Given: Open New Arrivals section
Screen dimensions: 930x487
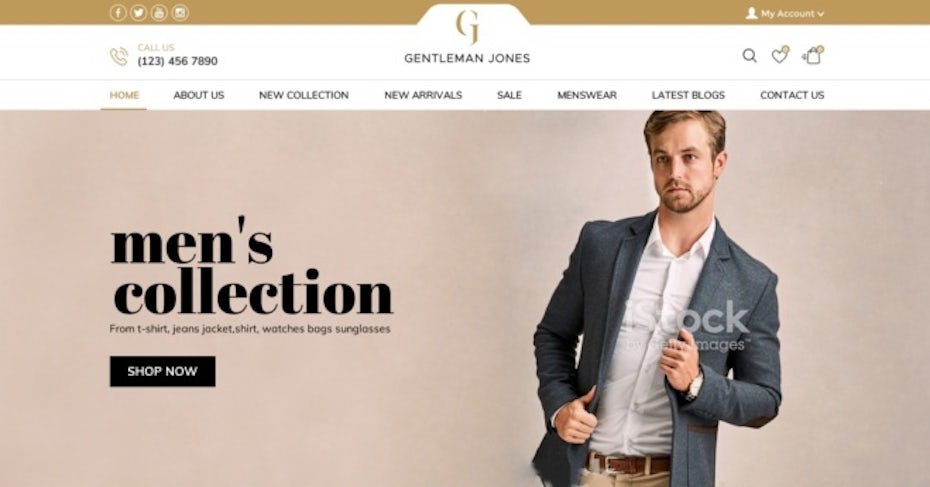Looking at the screenshot, I should coord(423,95).
